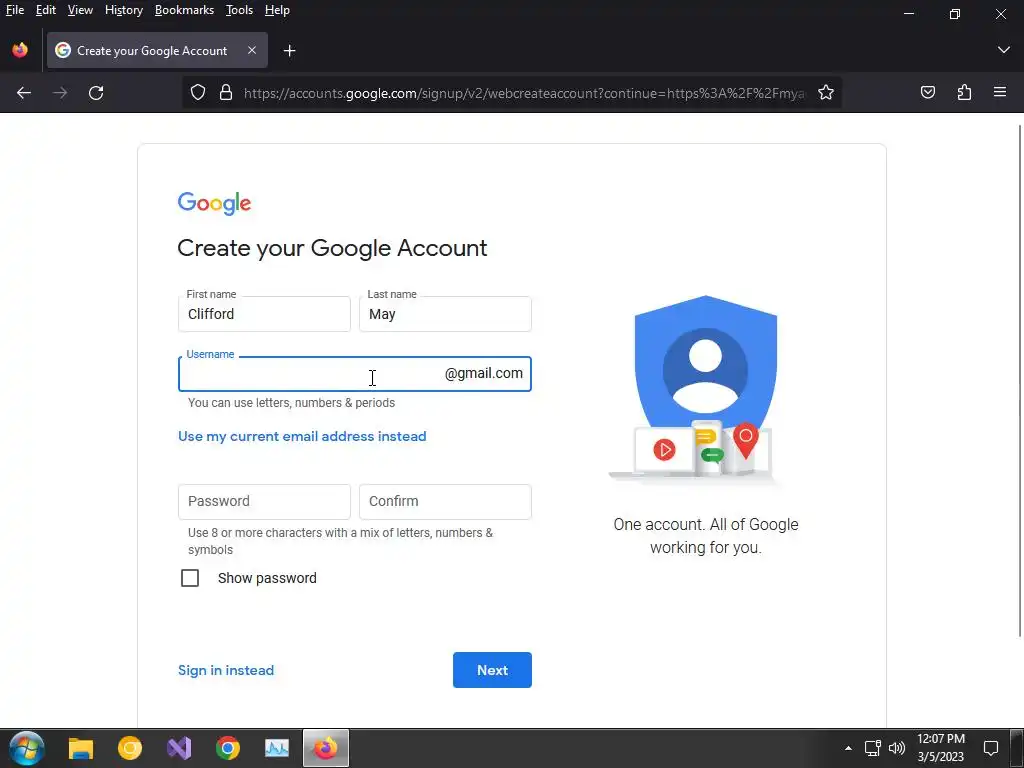Focus the Username input field
This screenshot has height=768, width=1024.
click(355, 374)
